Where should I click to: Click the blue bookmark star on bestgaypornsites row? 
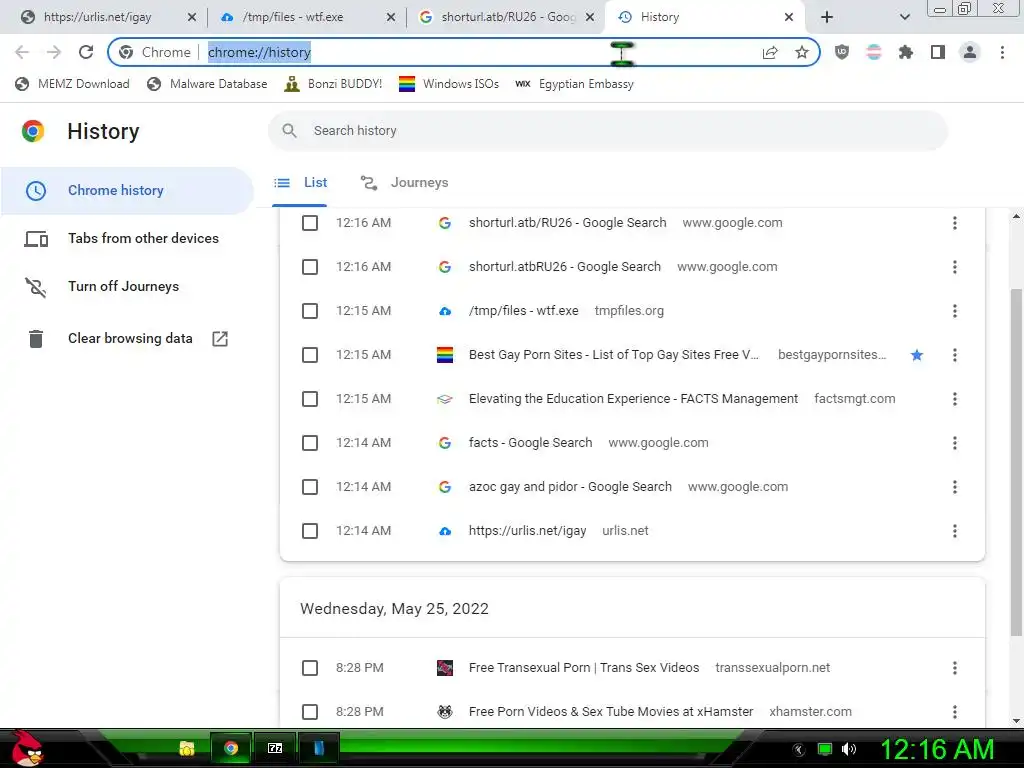pyautogui.click(x=917, y=355)
